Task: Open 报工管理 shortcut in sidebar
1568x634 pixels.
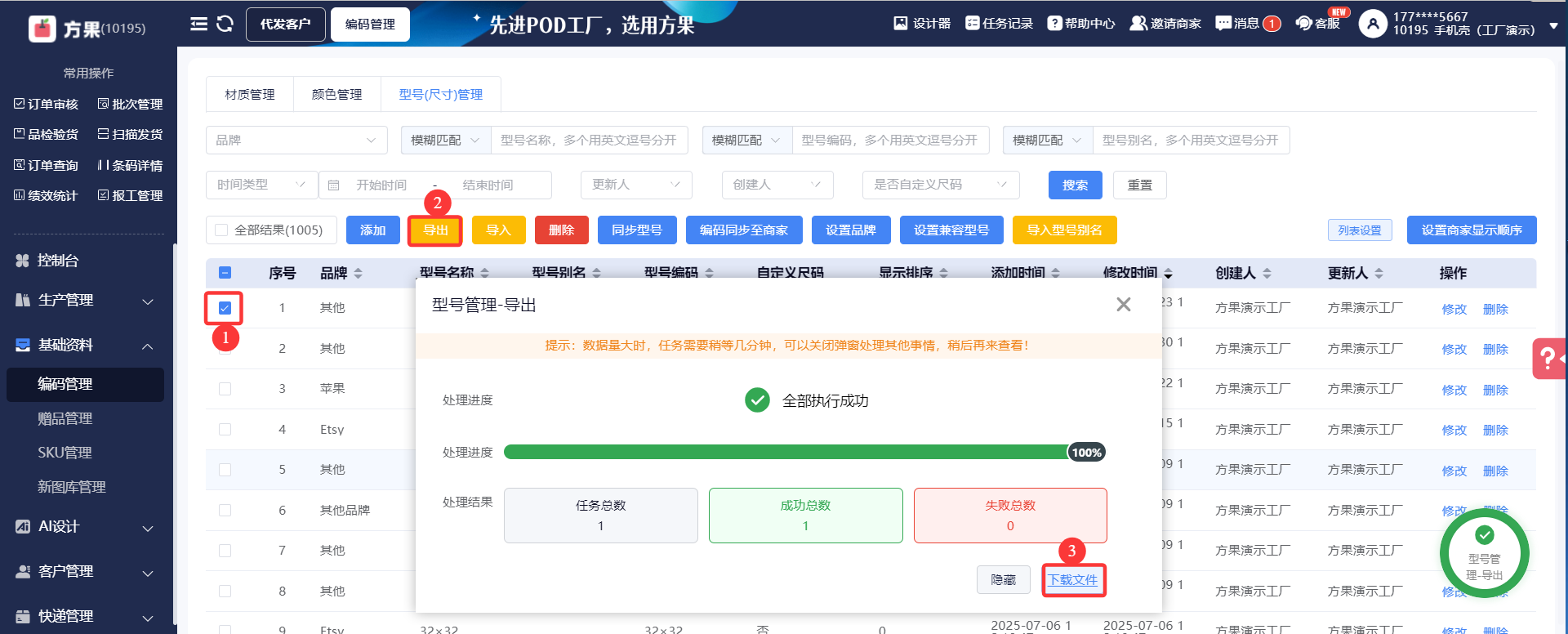Action: pyautogui.click(x=131, y=196)
